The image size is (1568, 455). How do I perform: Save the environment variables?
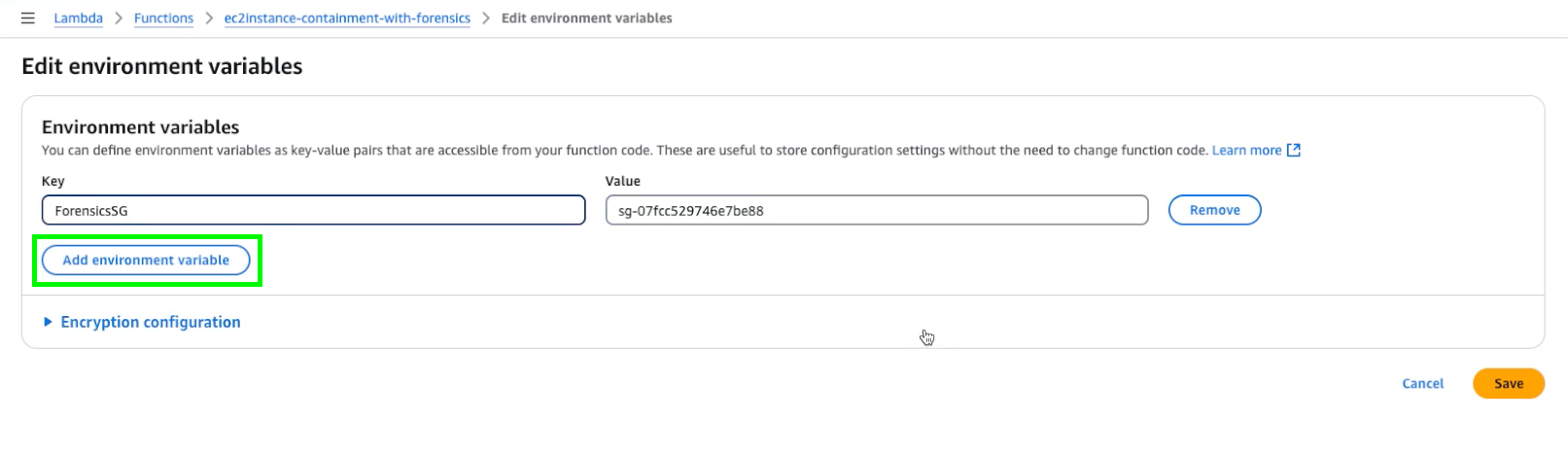(x=1508, y=384)
